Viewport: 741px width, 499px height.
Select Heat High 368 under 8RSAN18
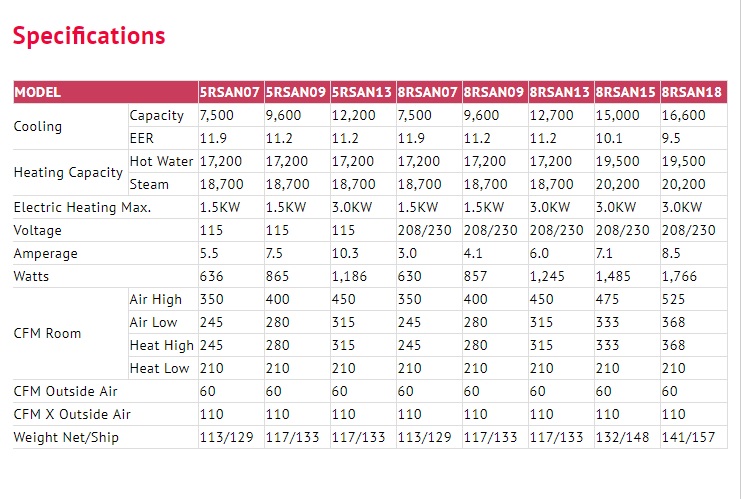673,346
